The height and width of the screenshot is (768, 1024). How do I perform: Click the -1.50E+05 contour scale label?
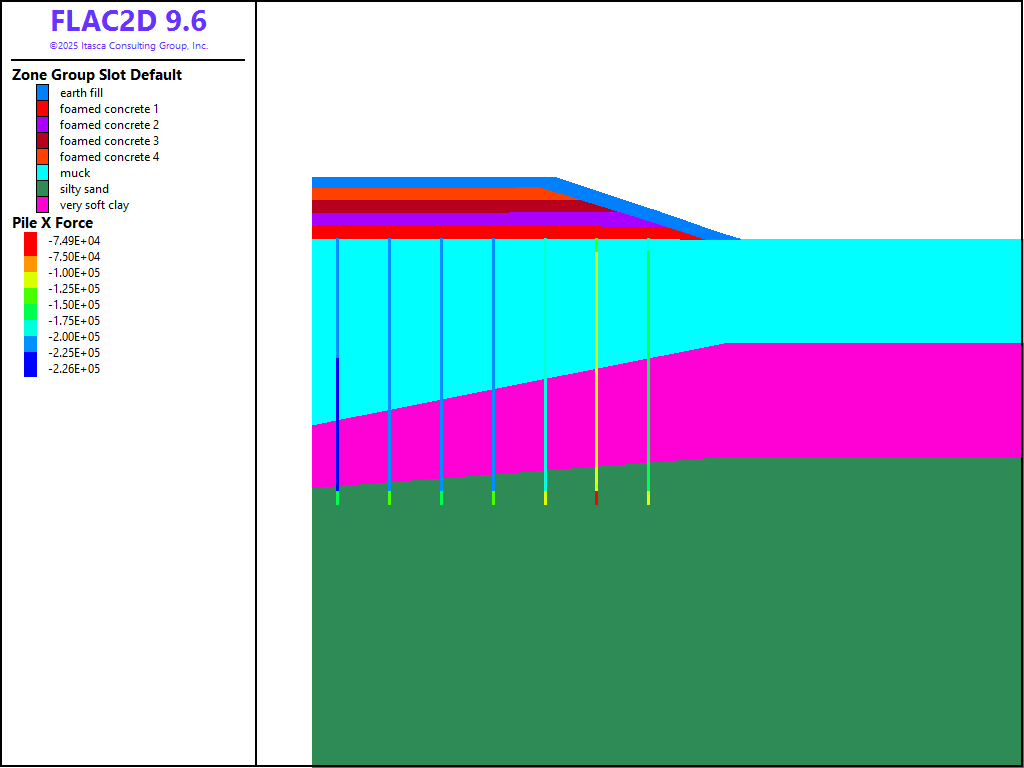pos(74,305)
